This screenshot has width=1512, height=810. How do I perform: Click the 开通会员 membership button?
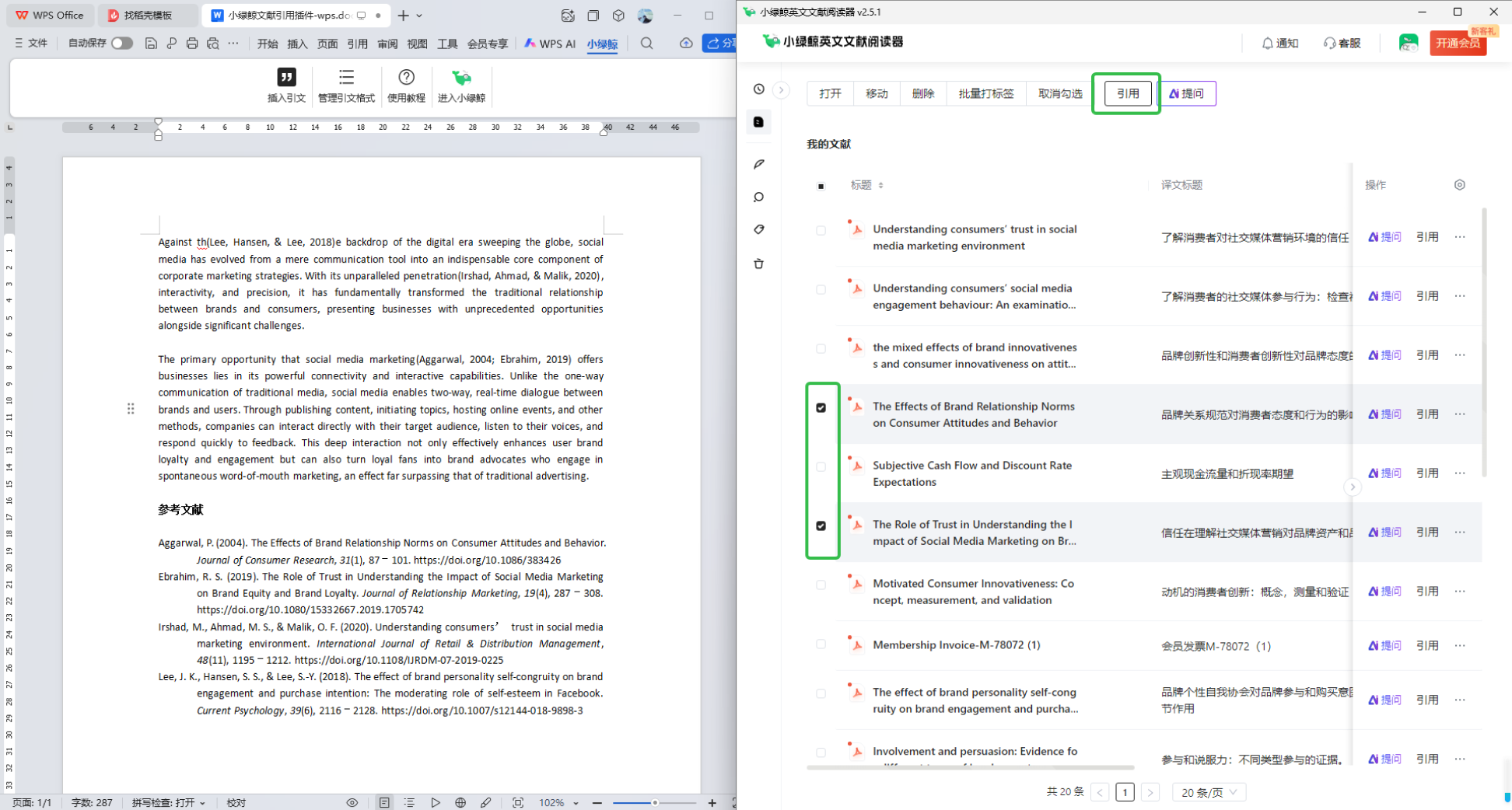click(1458, 44)
